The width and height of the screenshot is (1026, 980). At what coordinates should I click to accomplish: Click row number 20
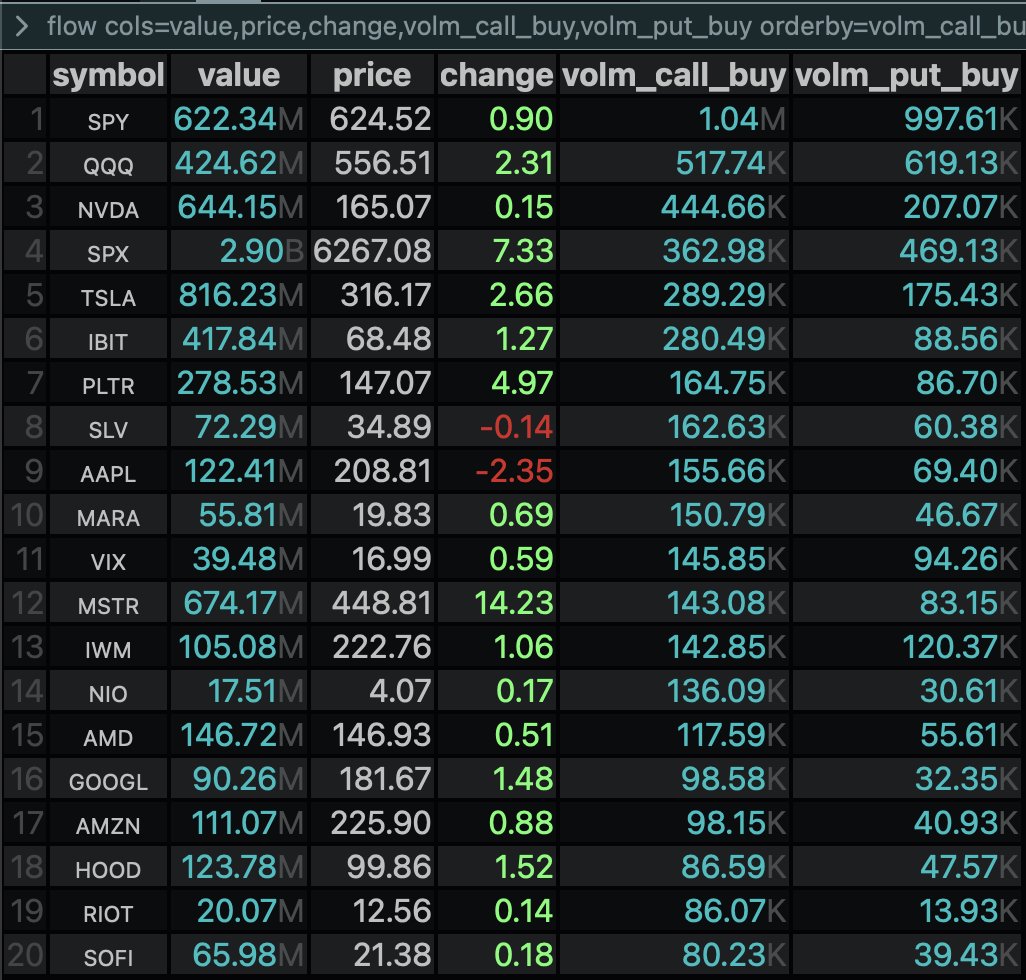click(26, 955)
